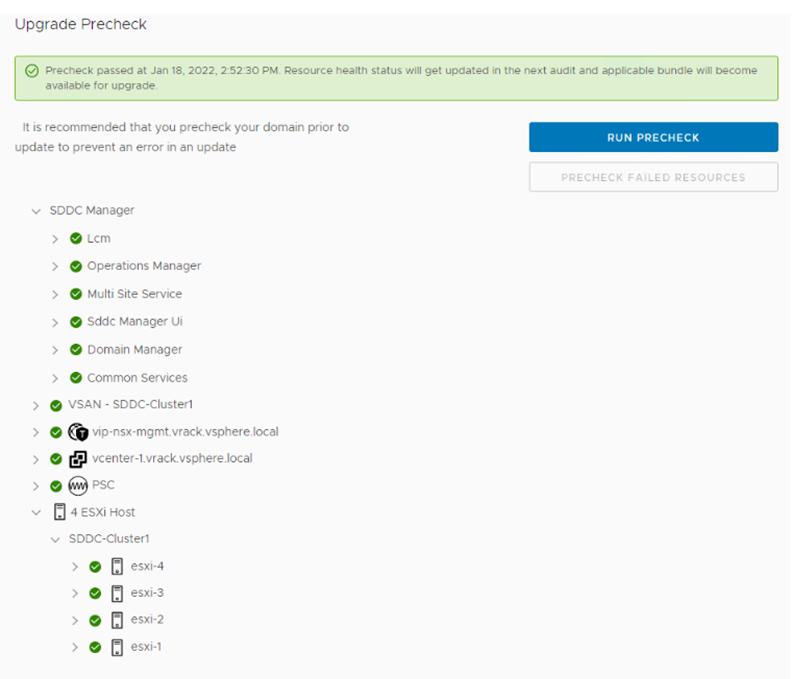The width and height of the screenshot is (792, 679).
Task: Collapse the SDDC Manager tree node
Action: pyautogui.click(x=37, y=211)
